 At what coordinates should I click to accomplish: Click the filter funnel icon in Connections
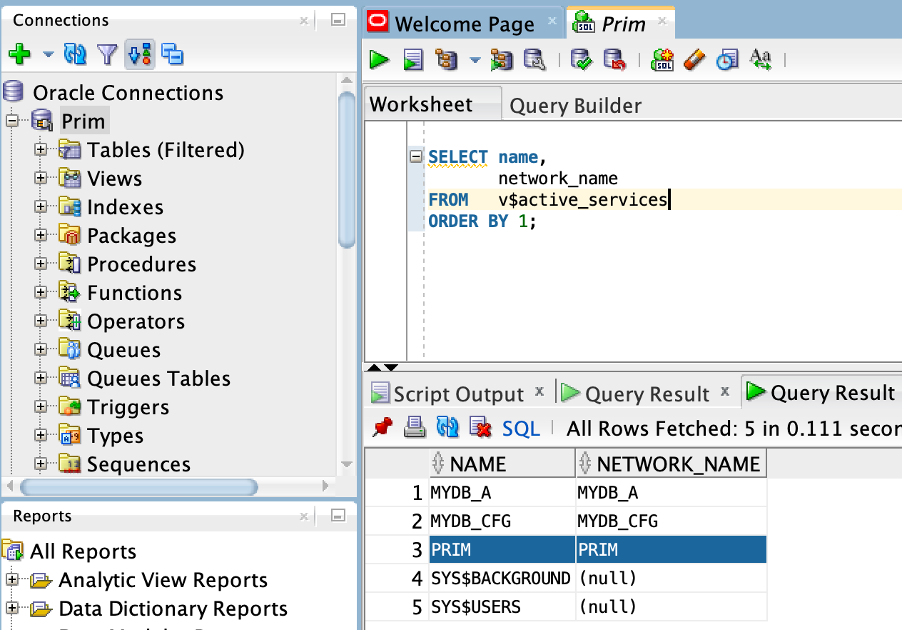click(x=107, y=54)
